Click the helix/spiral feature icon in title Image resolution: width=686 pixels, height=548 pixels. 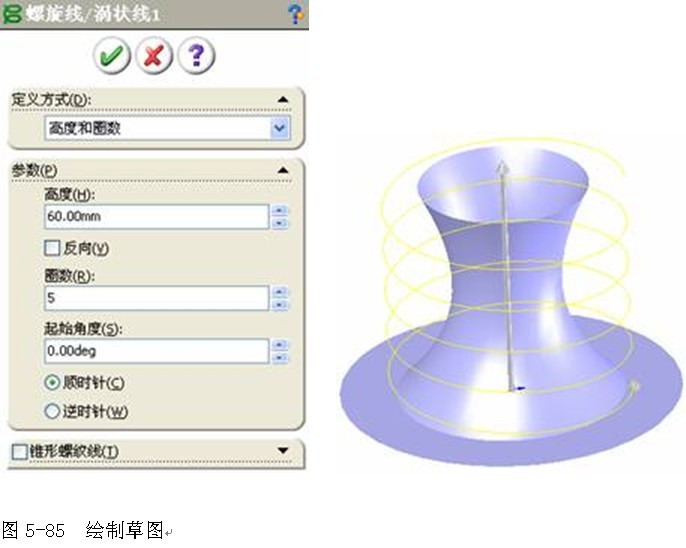point(11,13)
